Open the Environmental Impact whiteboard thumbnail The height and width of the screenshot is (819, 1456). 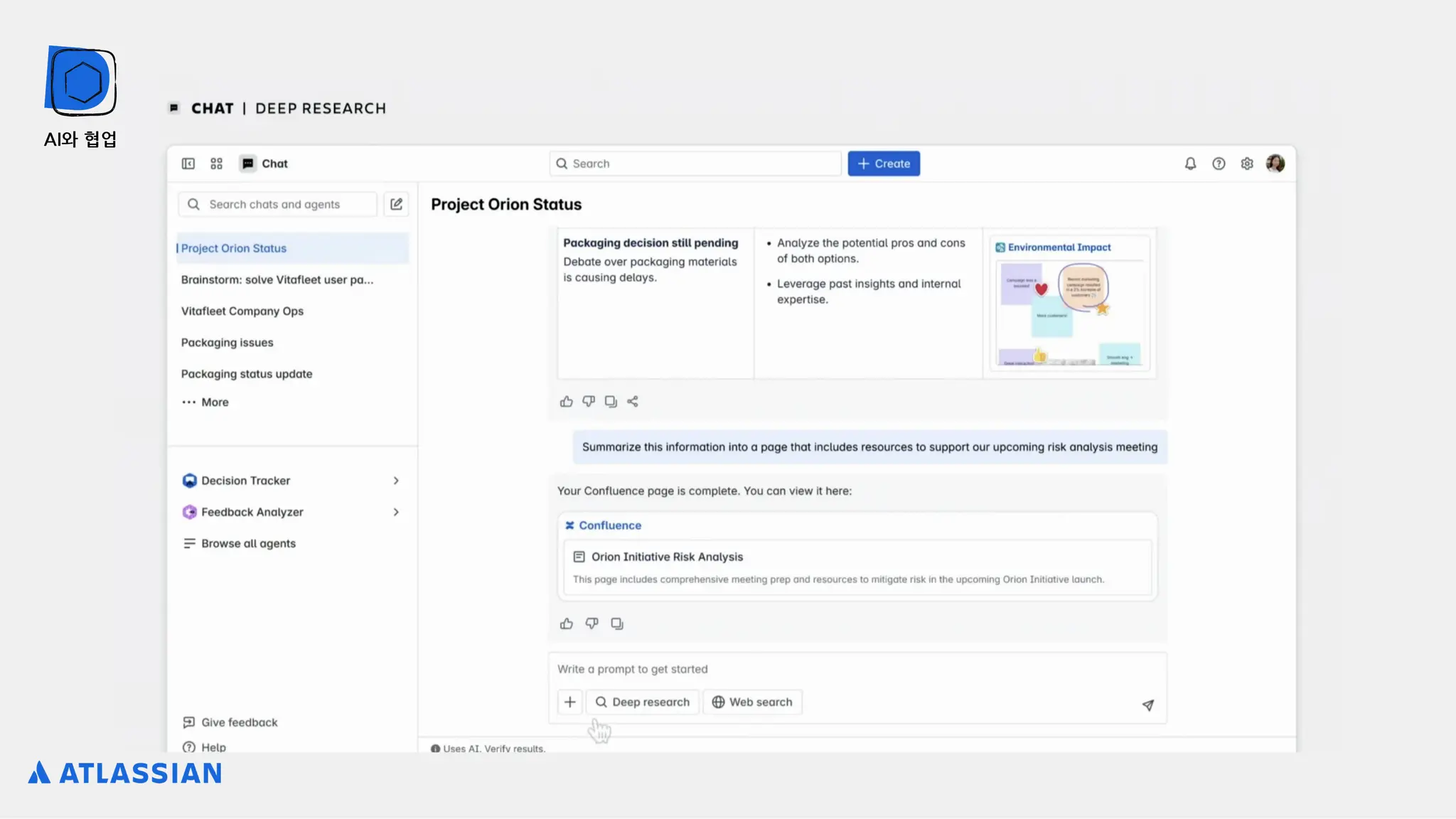point(1069,313)
